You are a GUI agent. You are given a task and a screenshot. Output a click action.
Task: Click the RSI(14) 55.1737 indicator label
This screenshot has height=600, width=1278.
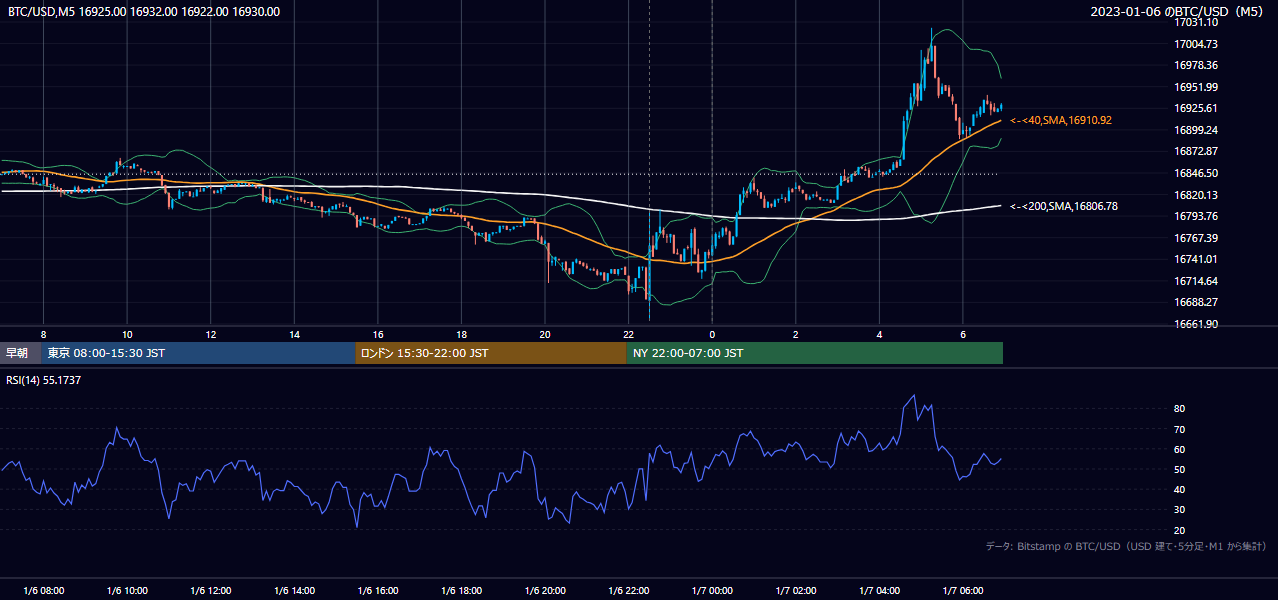tap(44, 380)
